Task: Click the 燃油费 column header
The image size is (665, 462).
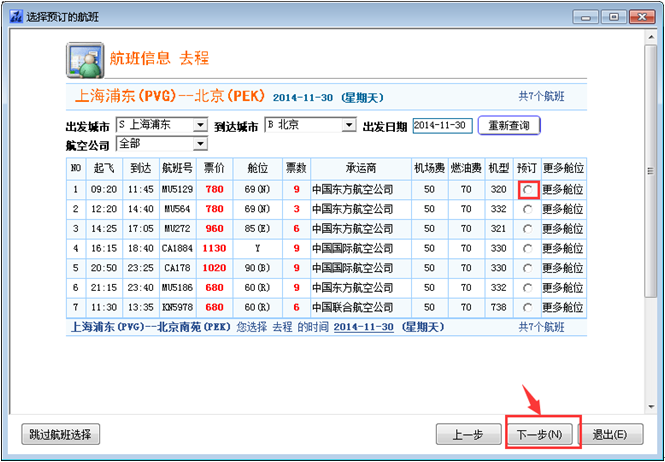Action: tap(466, 168)
